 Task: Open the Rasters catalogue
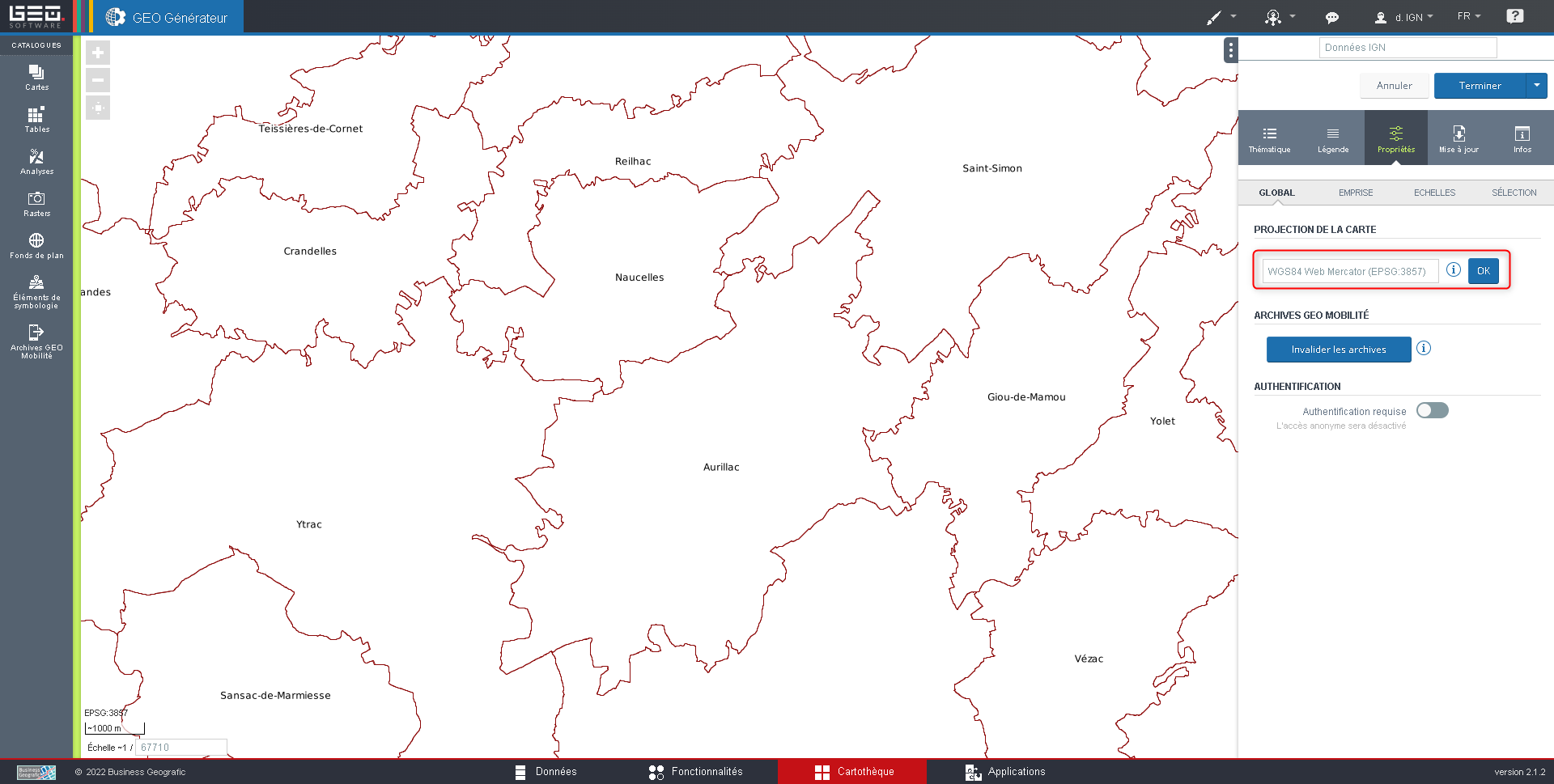tap(36, 203)
